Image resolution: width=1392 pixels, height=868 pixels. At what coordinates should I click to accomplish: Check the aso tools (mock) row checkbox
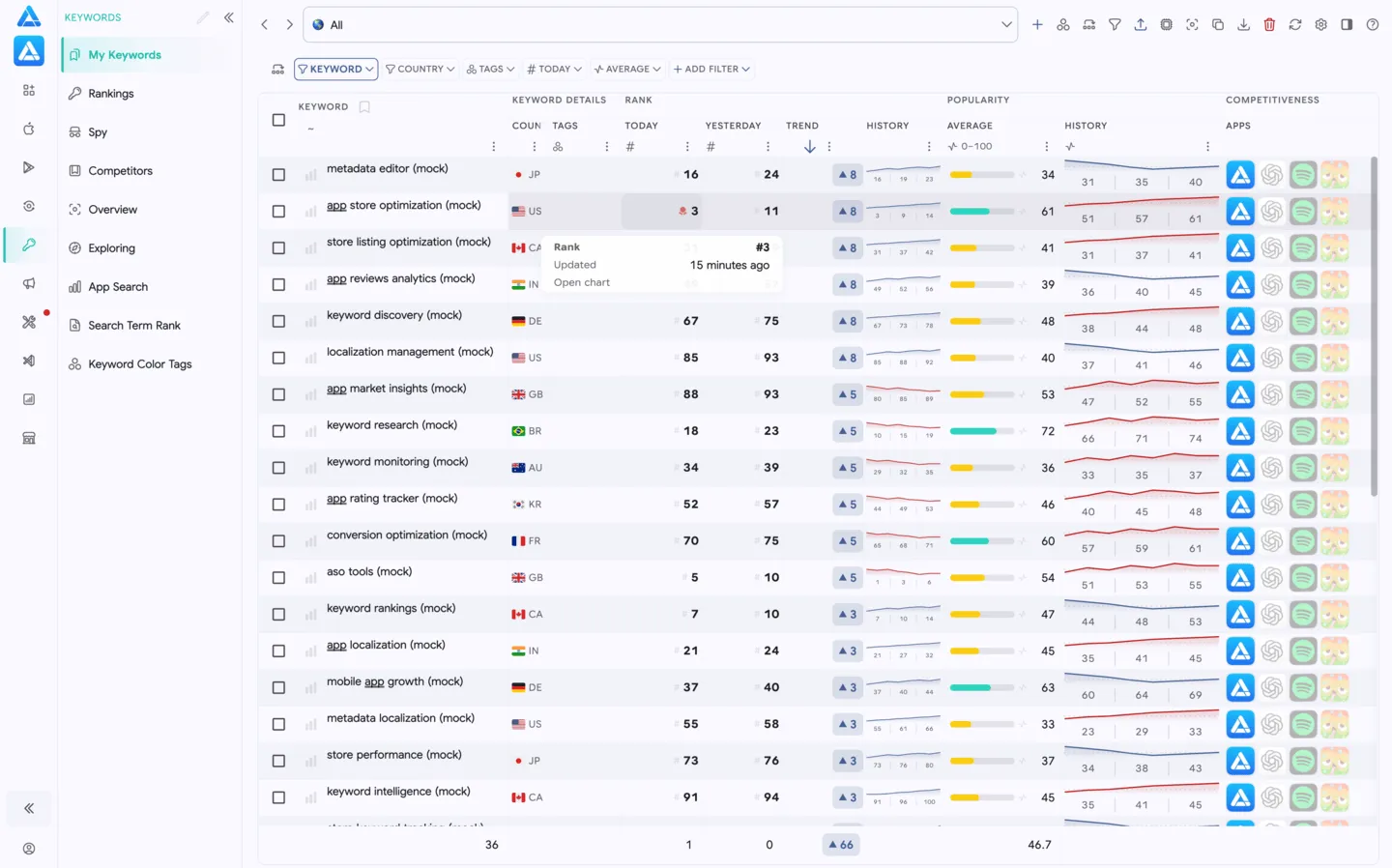(278, 577)
